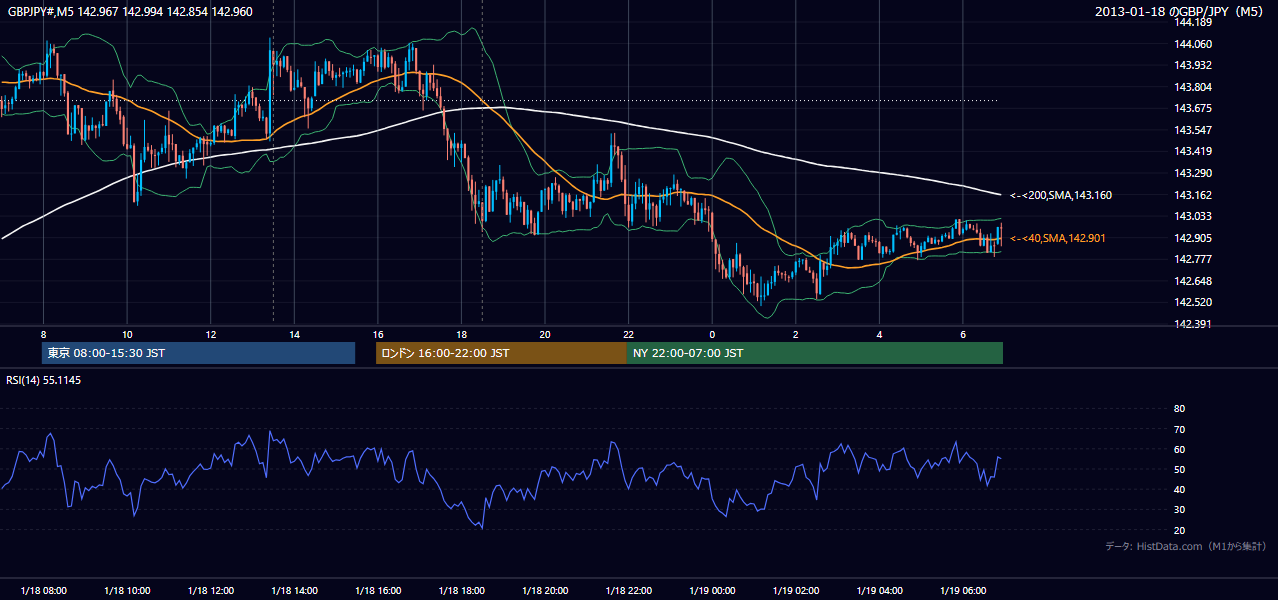Click the bottom date label 1/18 20:00
Screen dimensions: 1278x600
click(x=544, y=591)
